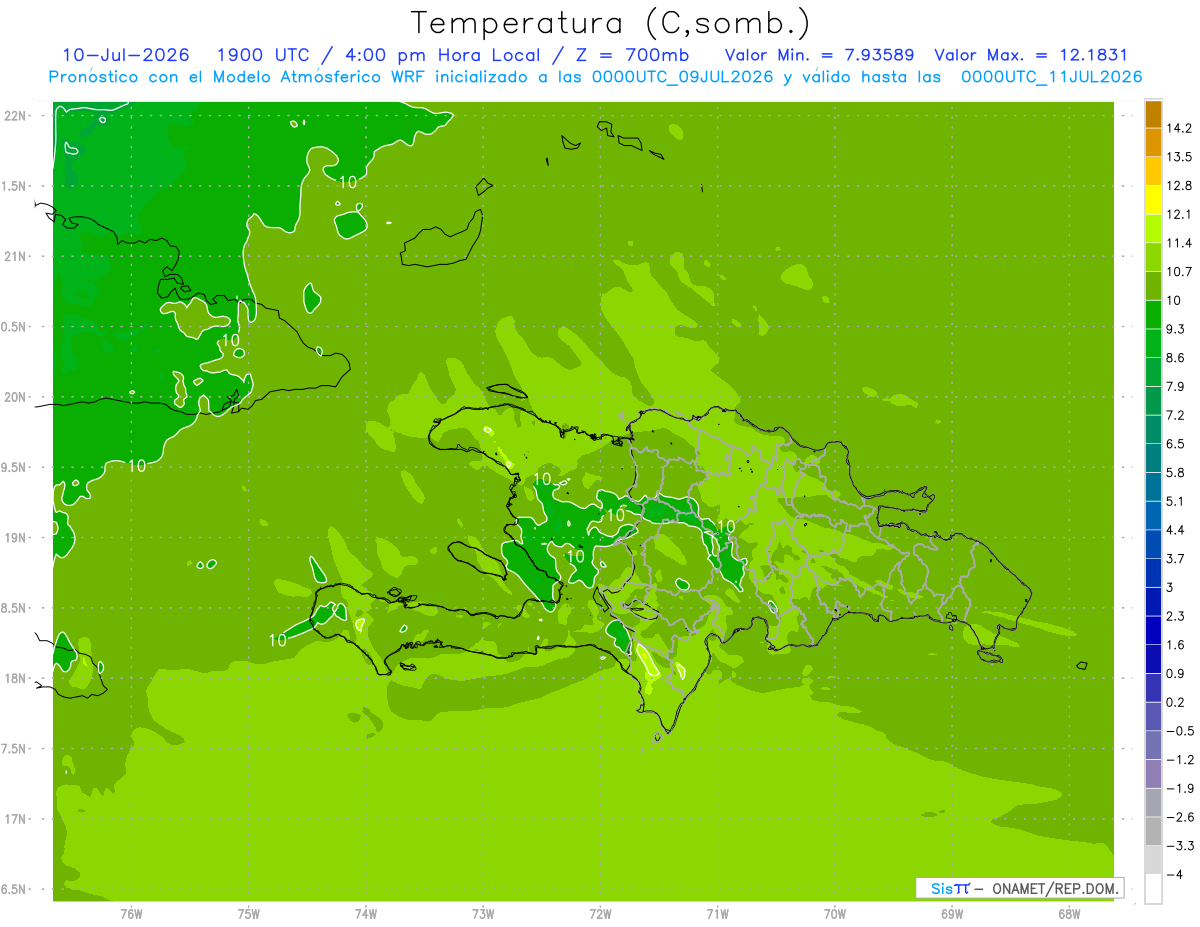The image size is (1200, 927).
Task: Select the 'Valor Max. = 12.1831' readout
Action: coord(1031,55)
